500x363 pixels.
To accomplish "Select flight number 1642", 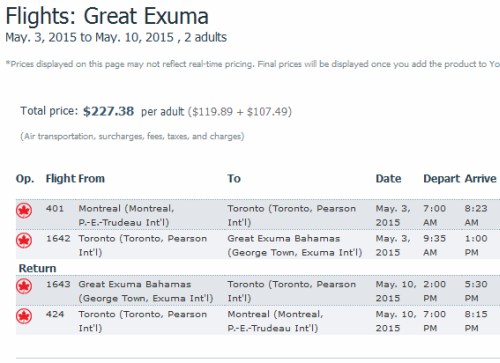I will (58, 239).
